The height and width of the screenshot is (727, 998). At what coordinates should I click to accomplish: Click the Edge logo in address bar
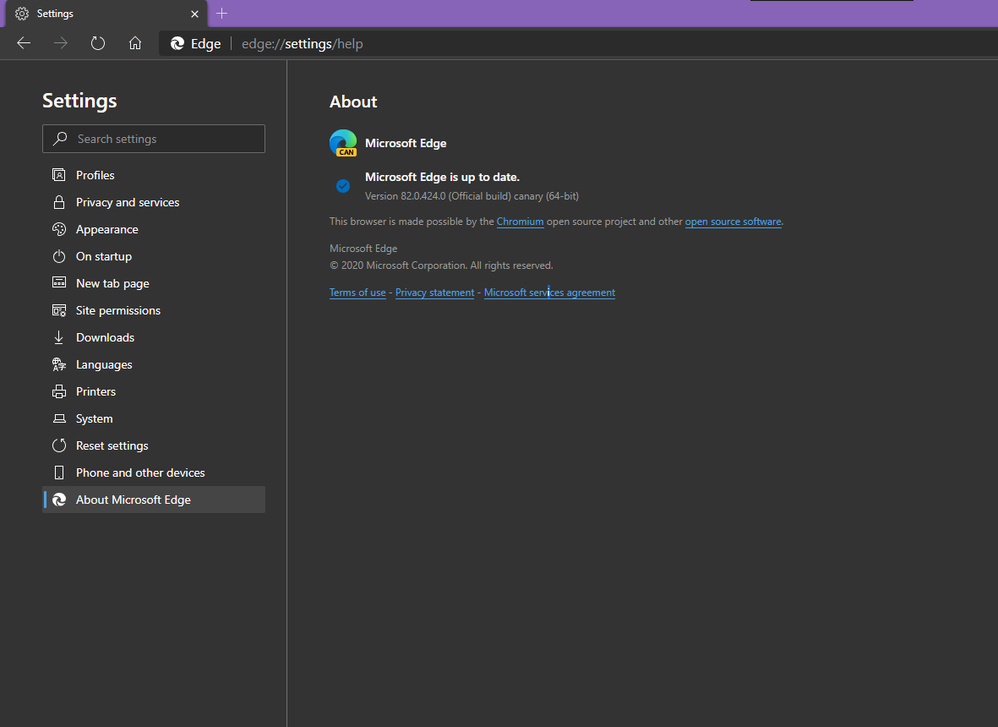coord(177,43)
